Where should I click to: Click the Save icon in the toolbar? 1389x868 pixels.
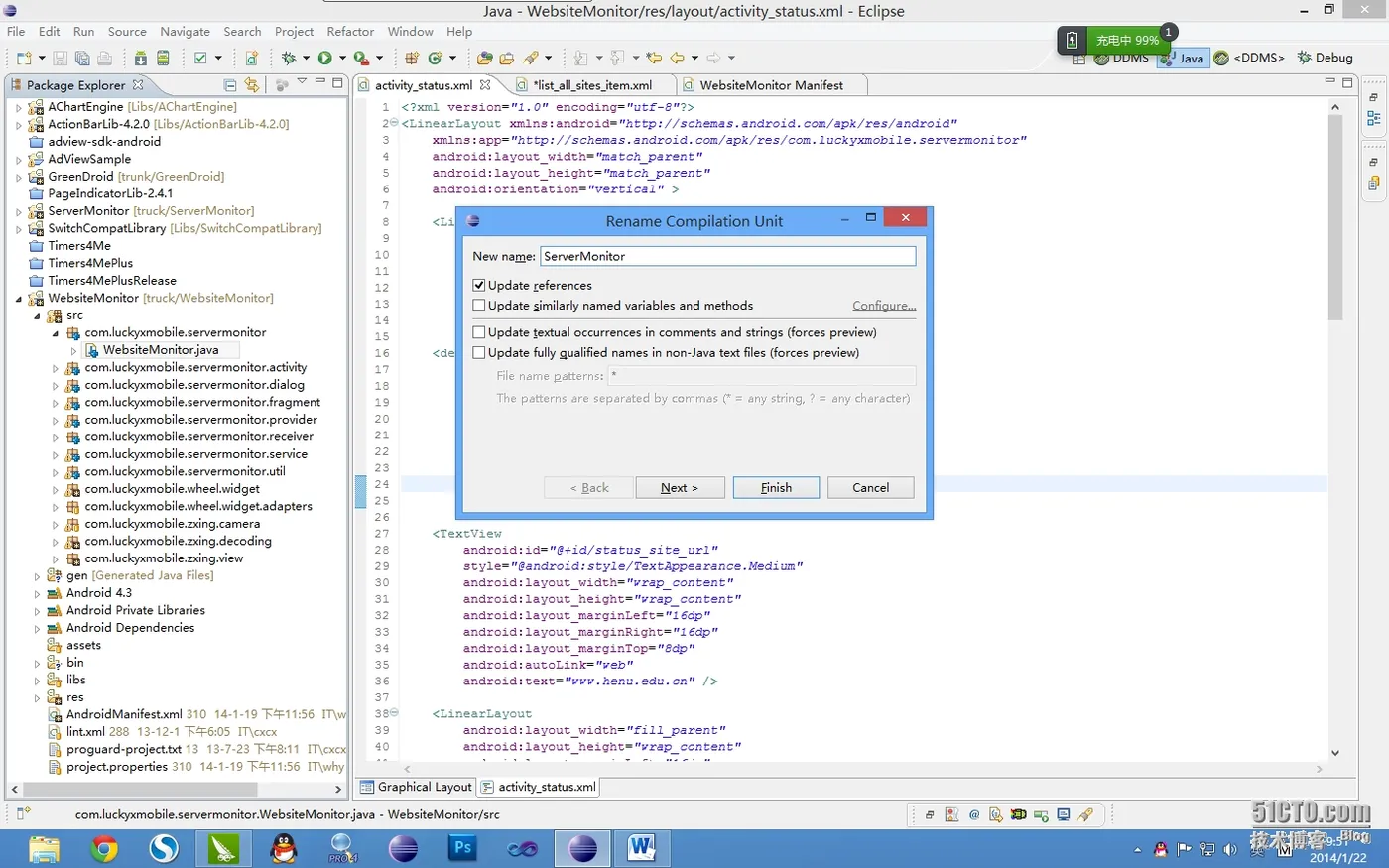[61, 59]
